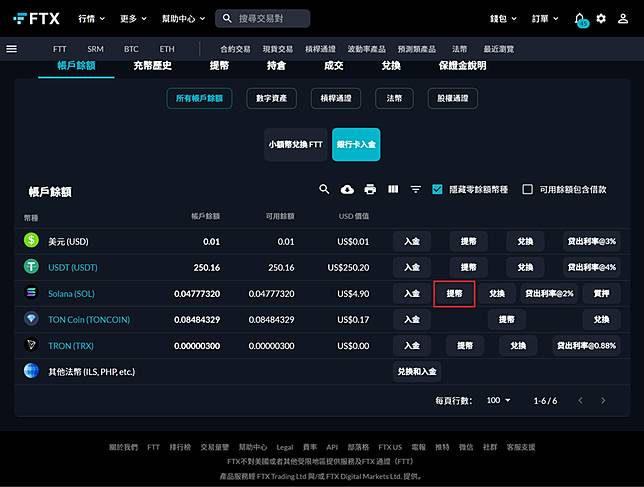Switch to 保證金說明 tab

tap(462, 66)
